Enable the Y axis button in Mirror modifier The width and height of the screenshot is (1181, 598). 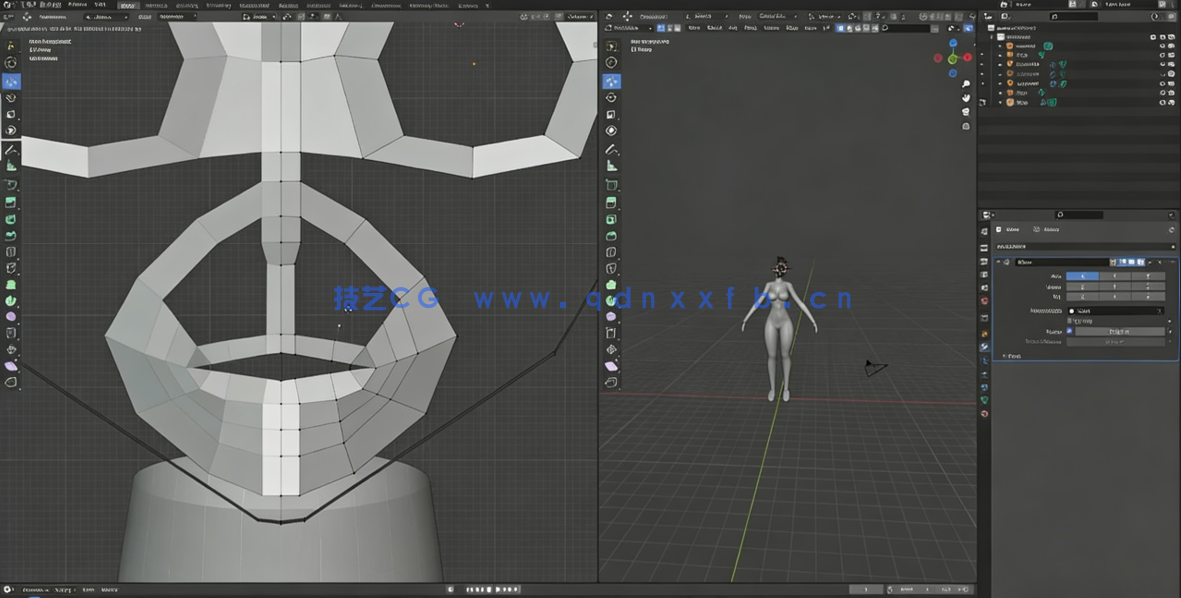coord(1115,276)
